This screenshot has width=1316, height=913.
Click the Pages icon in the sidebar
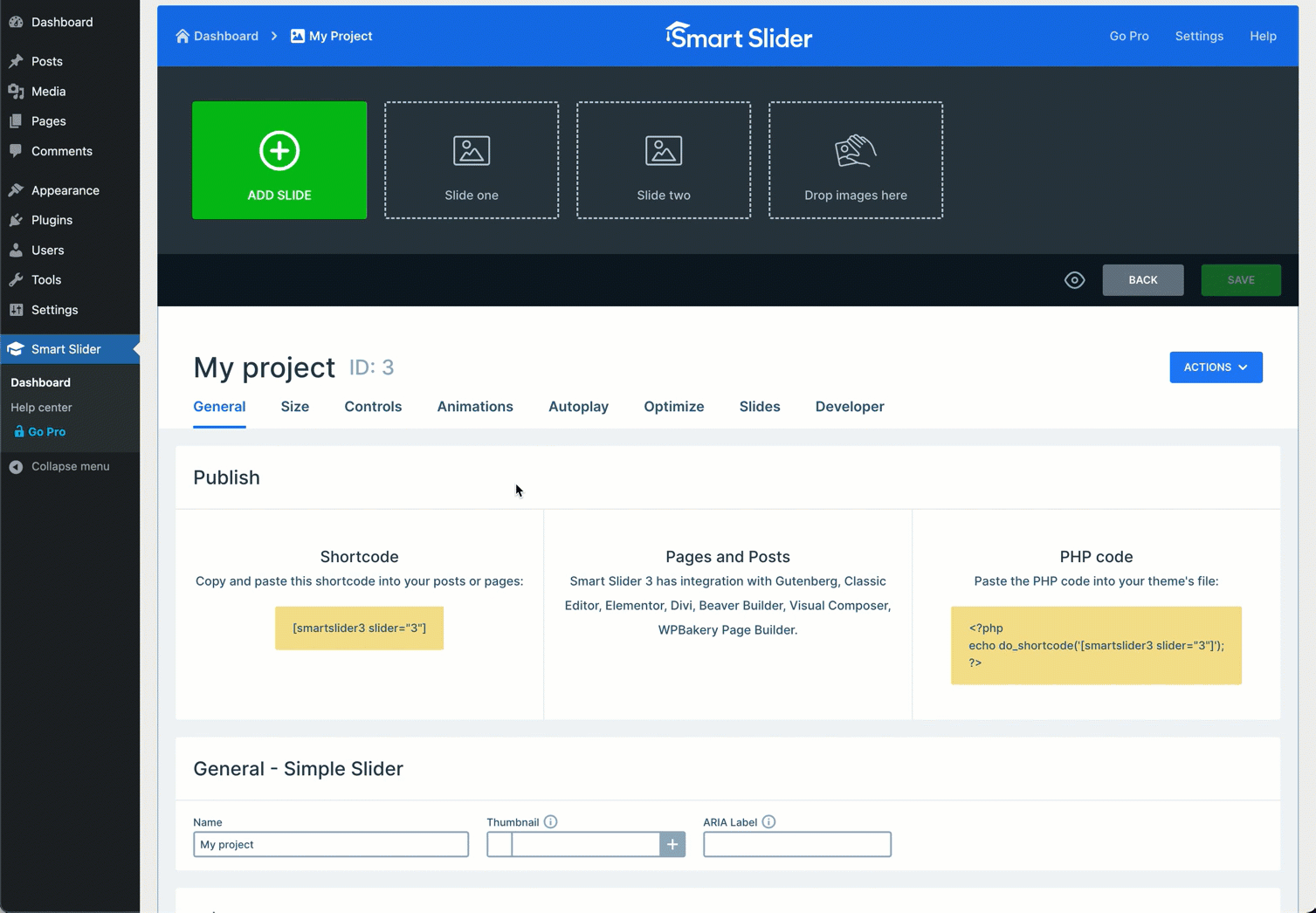pyautogui.click(x=16, y=121)
